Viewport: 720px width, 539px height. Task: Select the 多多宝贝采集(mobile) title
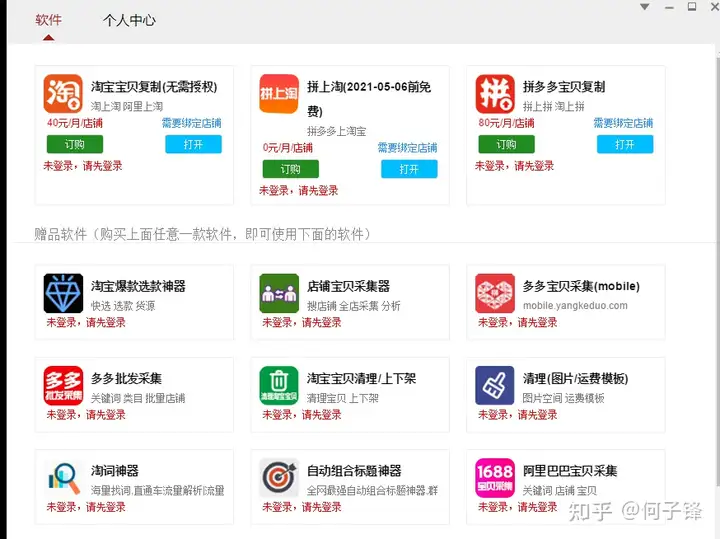point(581,286)
